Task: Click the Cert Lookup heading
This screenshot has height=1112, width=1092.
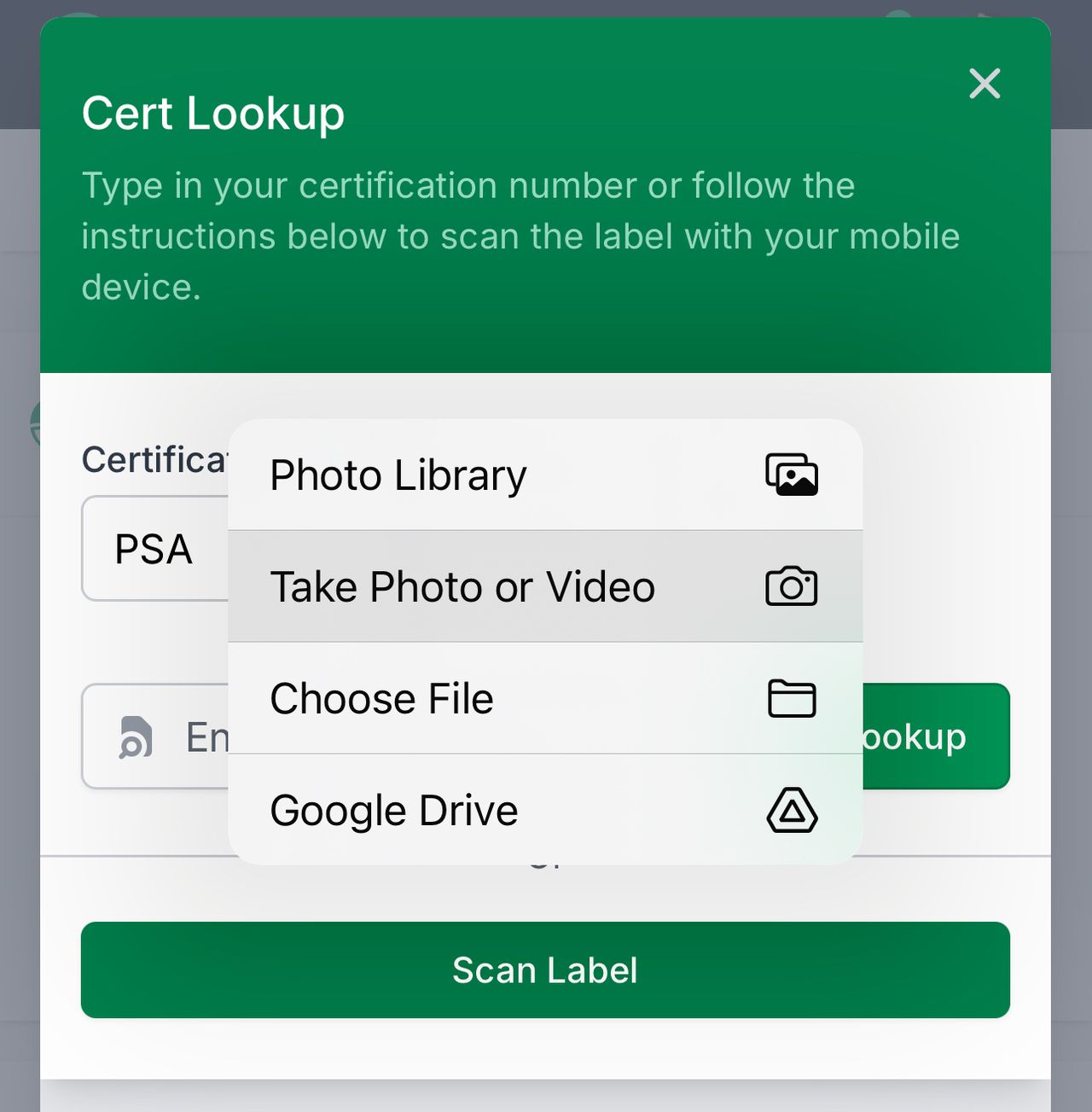Action: coord(213,114)
